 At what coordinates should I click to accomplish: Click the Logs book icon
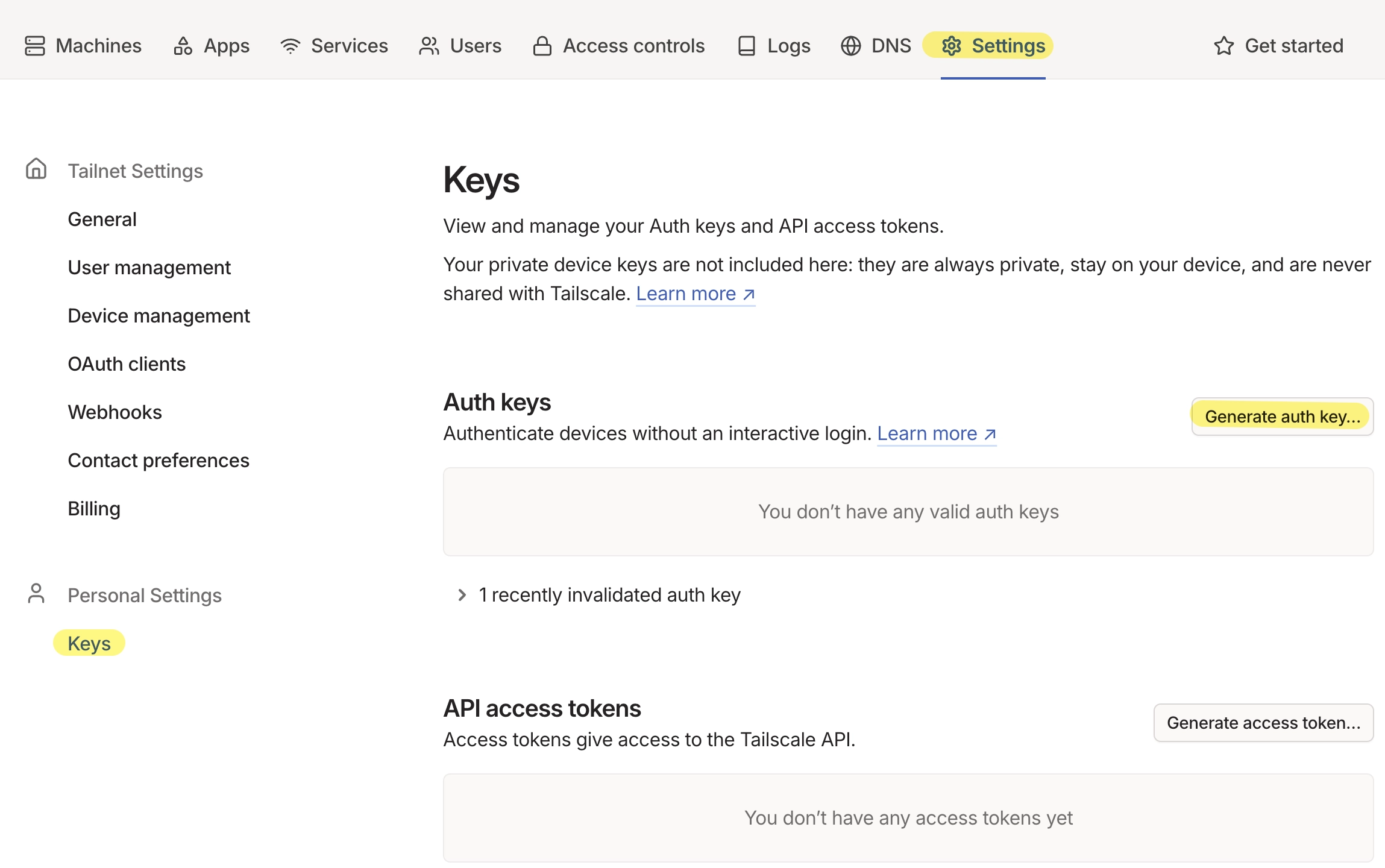[x=747, y=46]
